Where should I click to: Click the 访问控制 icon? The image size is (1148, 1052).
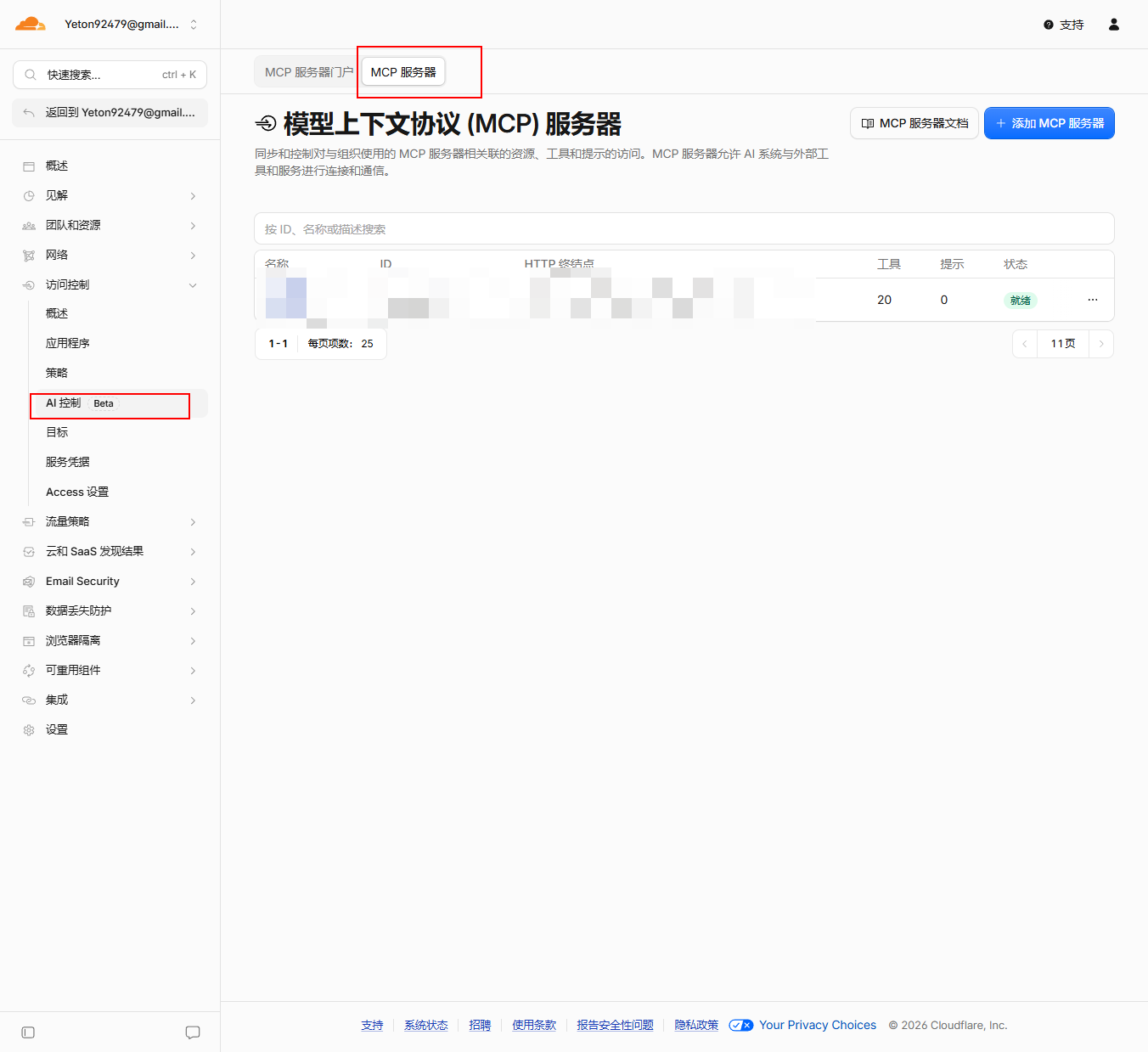29,285
